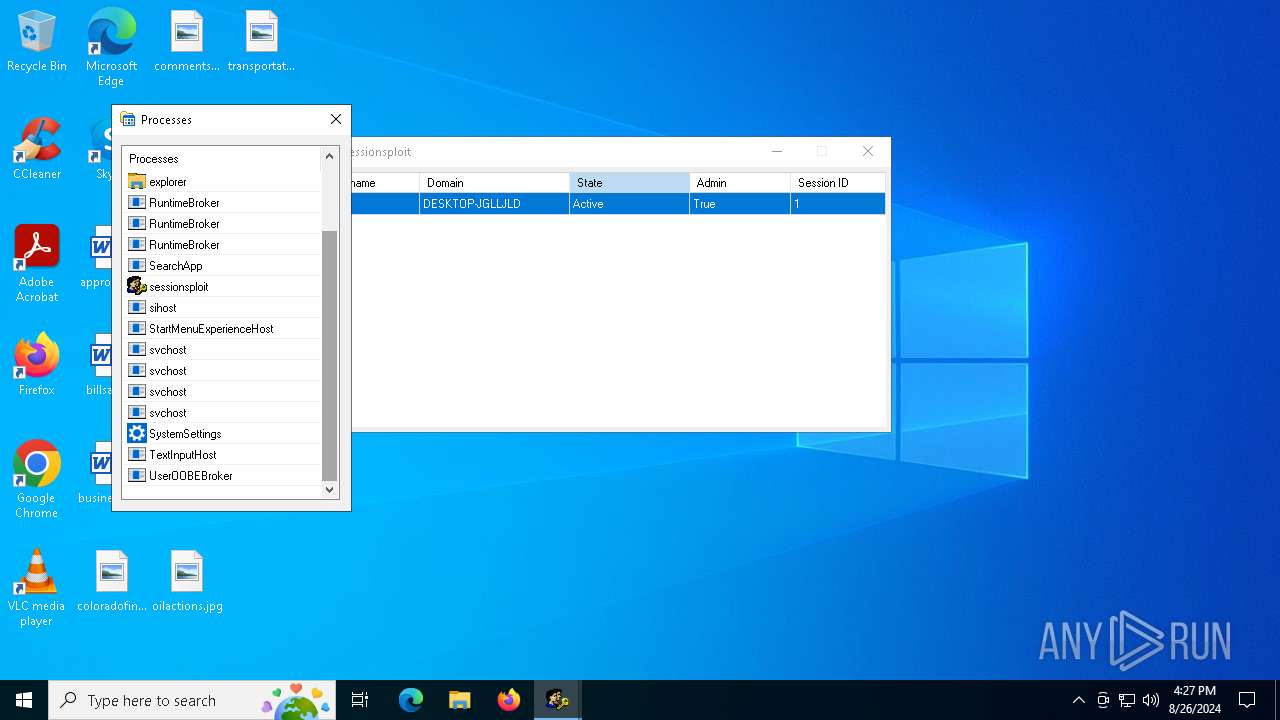Select the explorer row text
The height and width of the screenshot is (720, 1280).
[168, 182]
